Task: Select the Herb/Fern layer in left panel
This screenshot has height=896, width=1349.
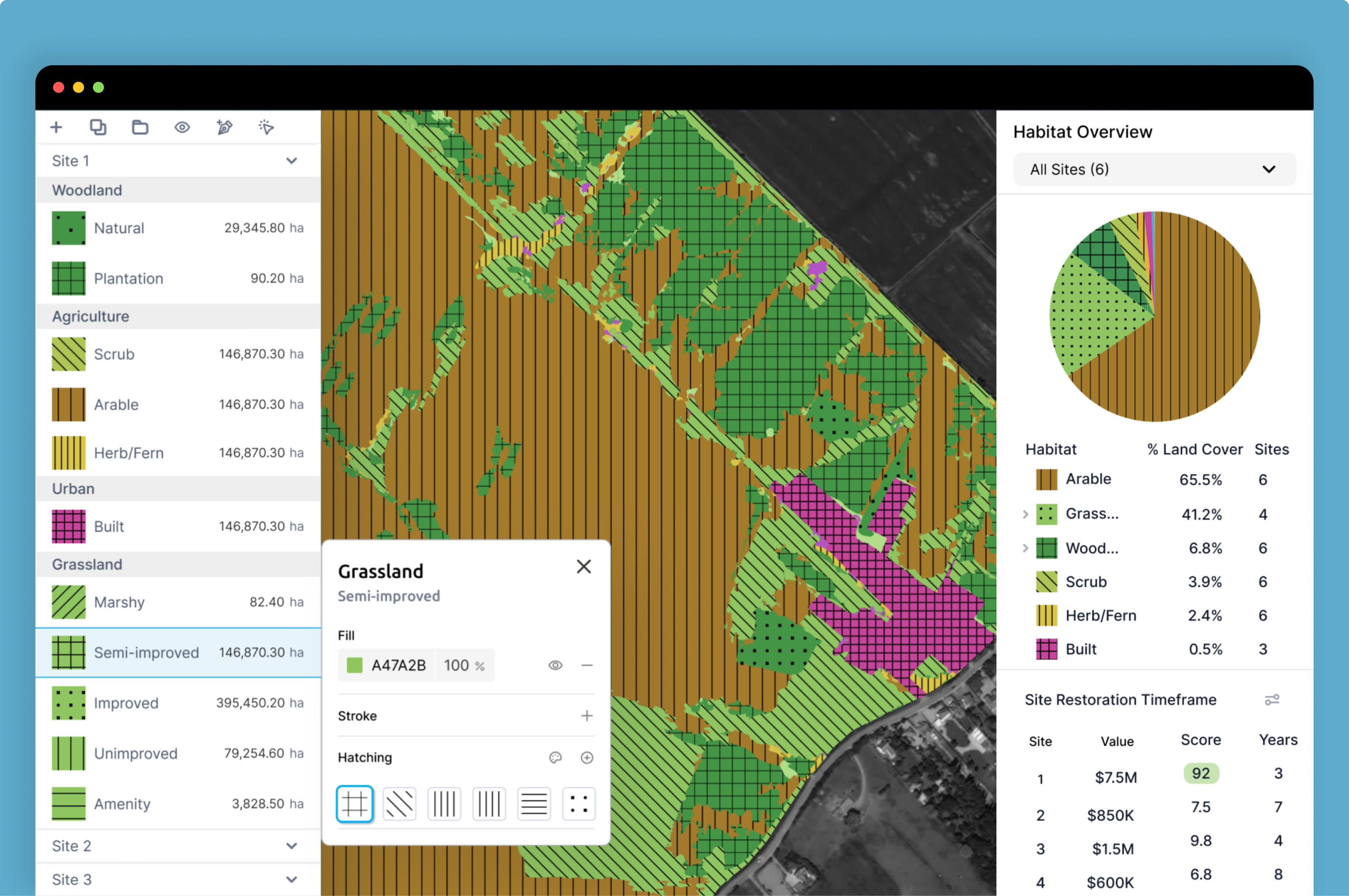Action: tap(178, 452)
